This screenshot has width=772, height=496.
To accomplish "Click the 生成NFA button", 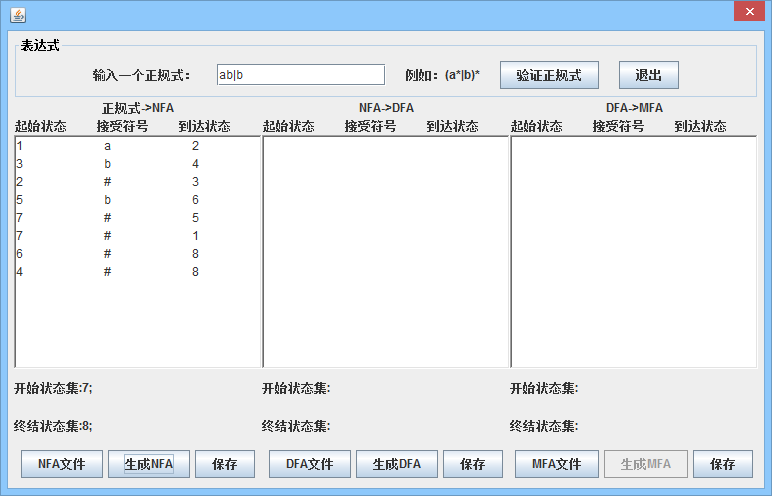I will pos(149,464).
